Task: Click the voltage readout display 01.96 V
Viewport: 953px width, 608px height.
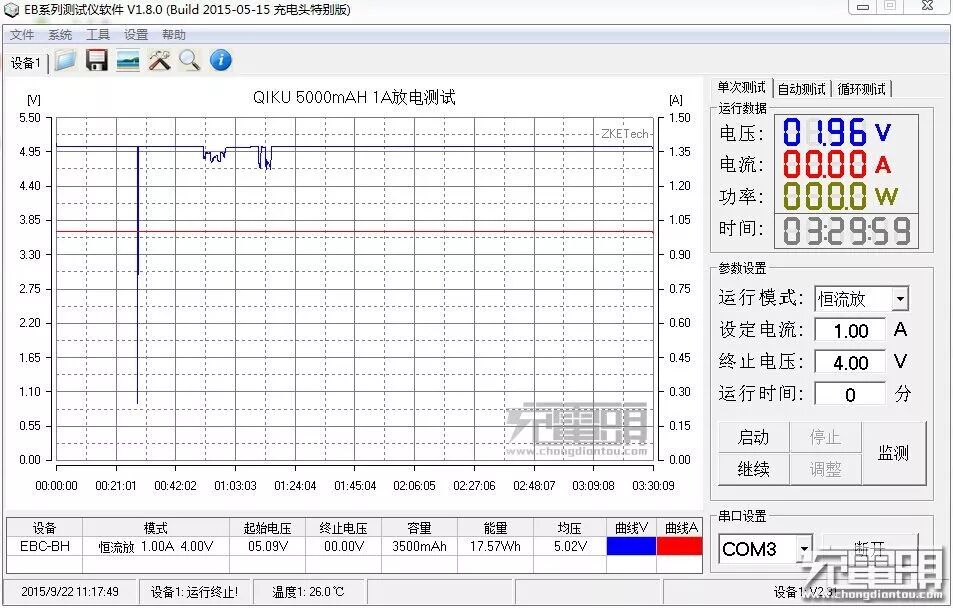Action: pos(837,132)
